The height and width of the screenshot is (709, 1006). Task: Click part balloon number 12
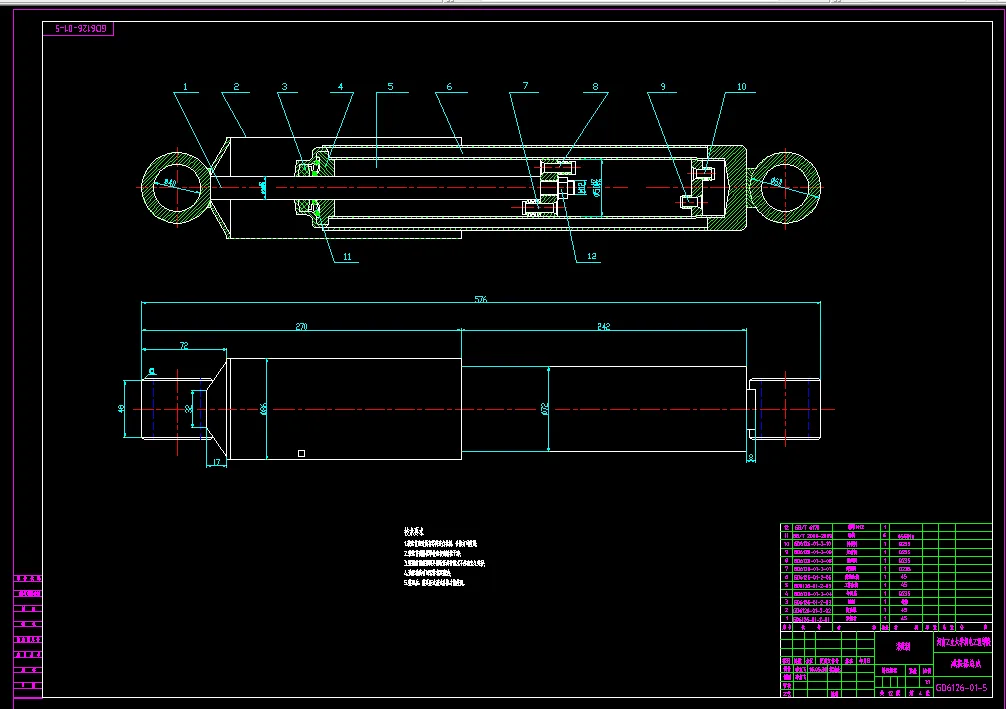tap(592, 256)
